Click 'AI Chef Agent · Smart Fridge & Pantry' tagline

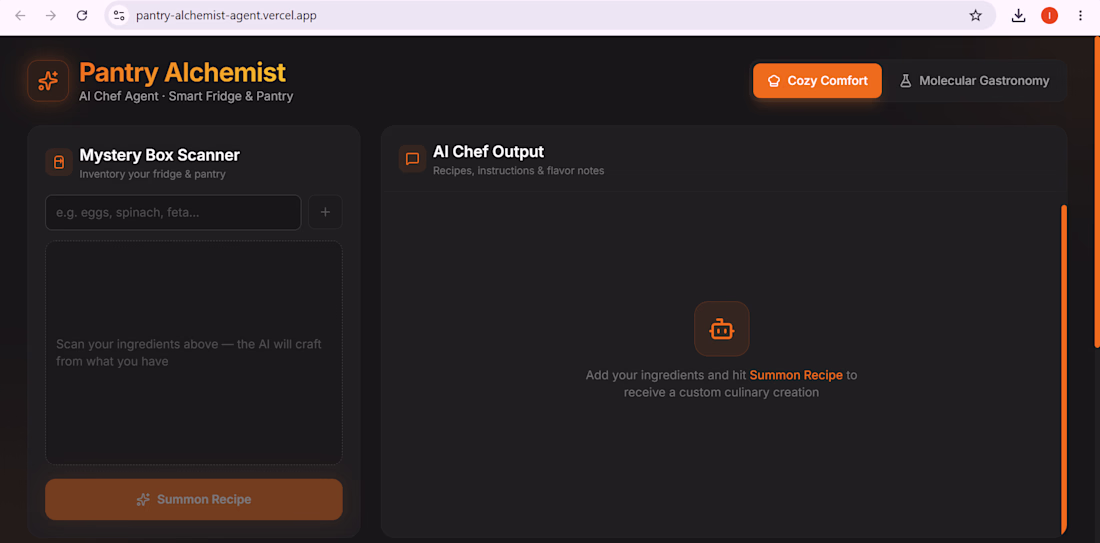tap(186, 96)
